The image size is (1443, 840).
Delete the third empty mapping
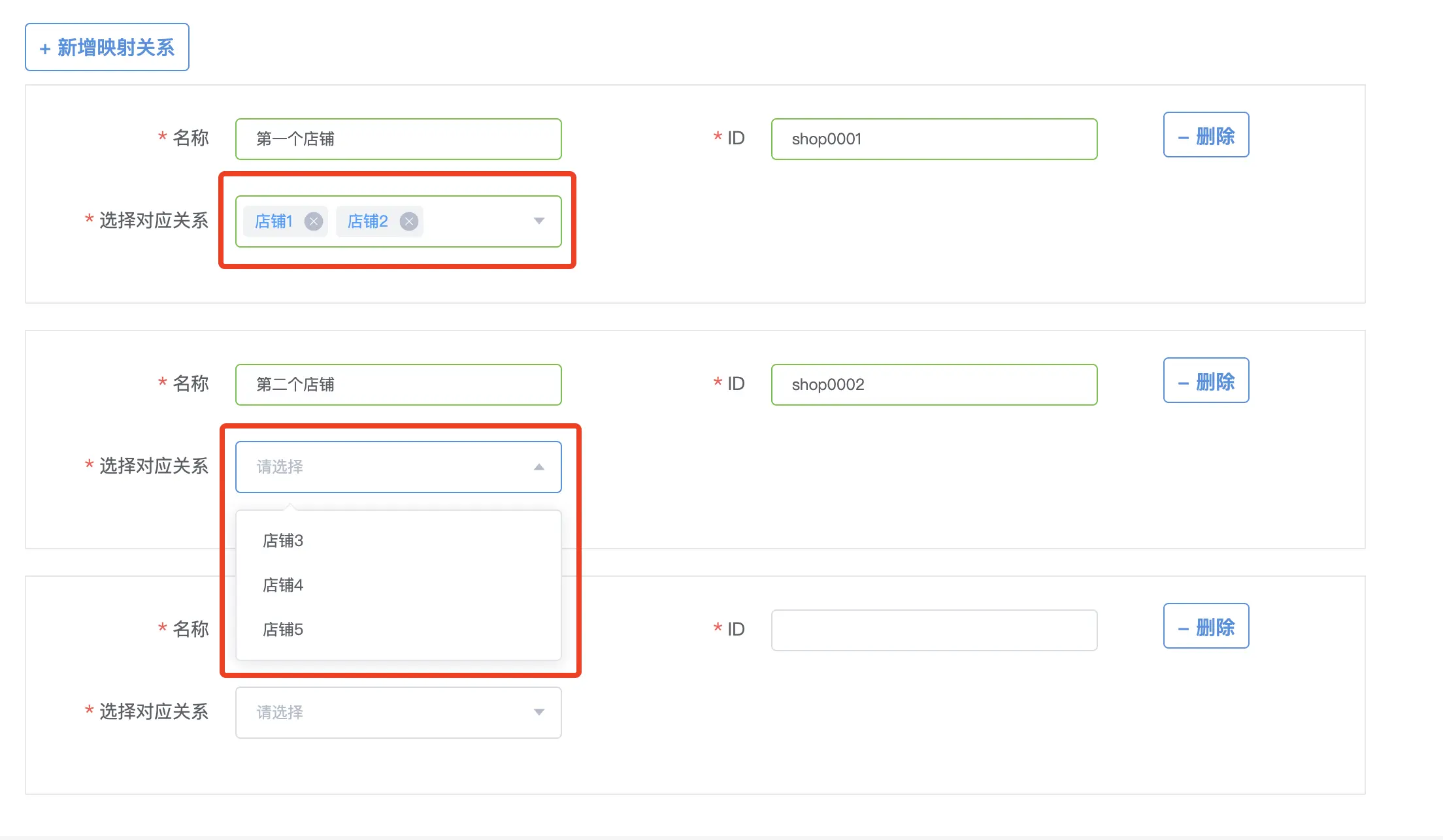[x=1206, y=626]
